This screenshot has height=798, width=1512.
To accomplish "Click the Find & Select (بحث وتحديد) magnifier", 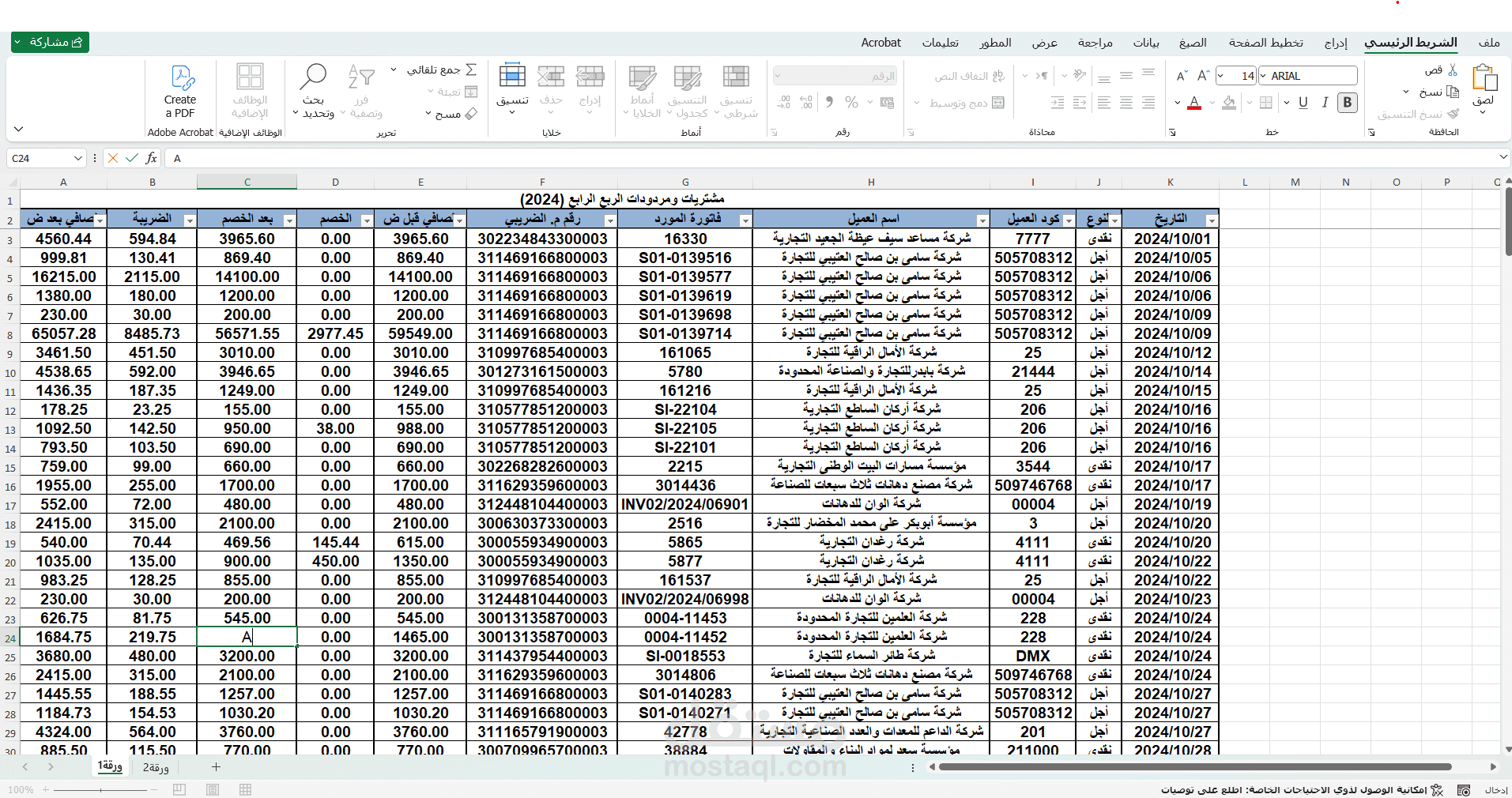I will [313, 77].
